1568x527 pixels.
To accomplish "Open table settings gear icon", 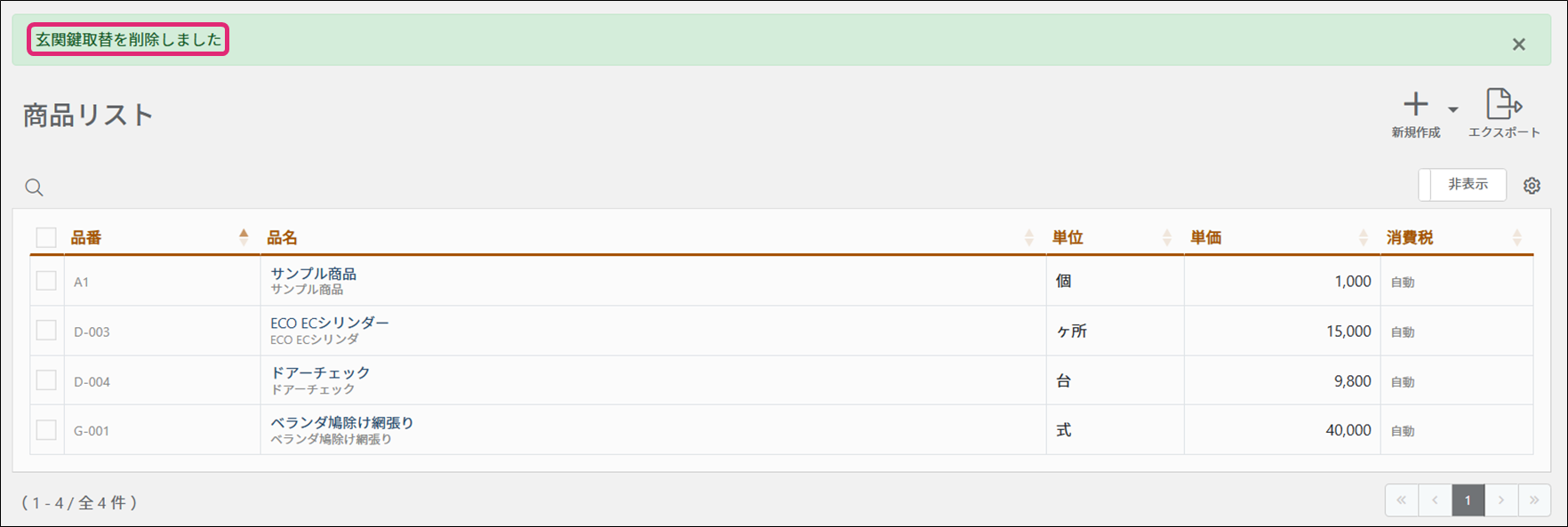I will tap(1532, 186).
